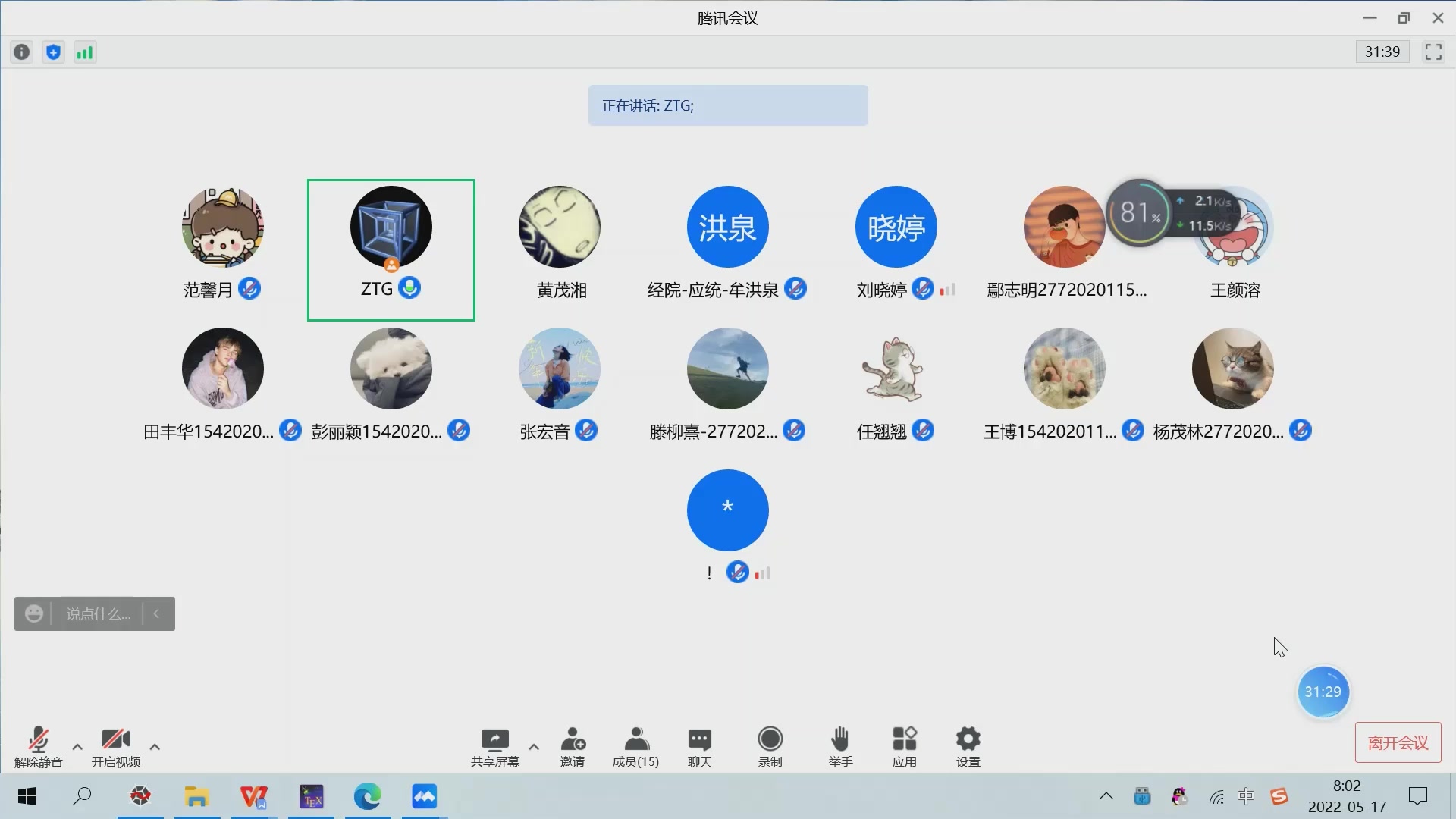The image size is (1456, 819).
Task: Start 共享屏幕 screen sharing
Action: pos(494,747)
